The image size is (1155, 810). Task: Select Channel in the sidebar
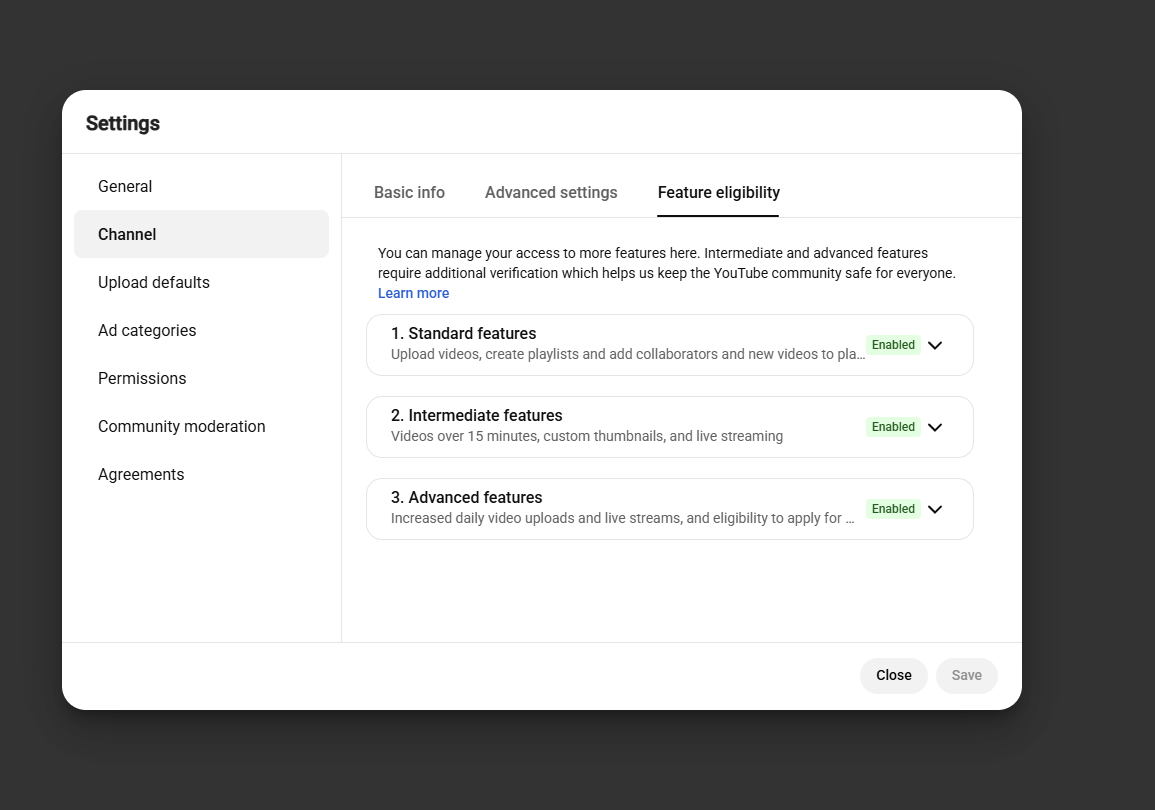pos(201,234)
